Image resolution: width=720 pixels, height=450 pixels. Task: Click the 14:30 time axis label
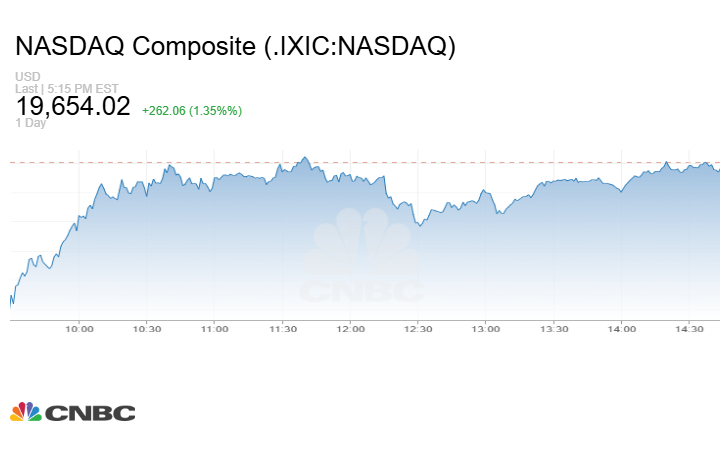[689, 329]
